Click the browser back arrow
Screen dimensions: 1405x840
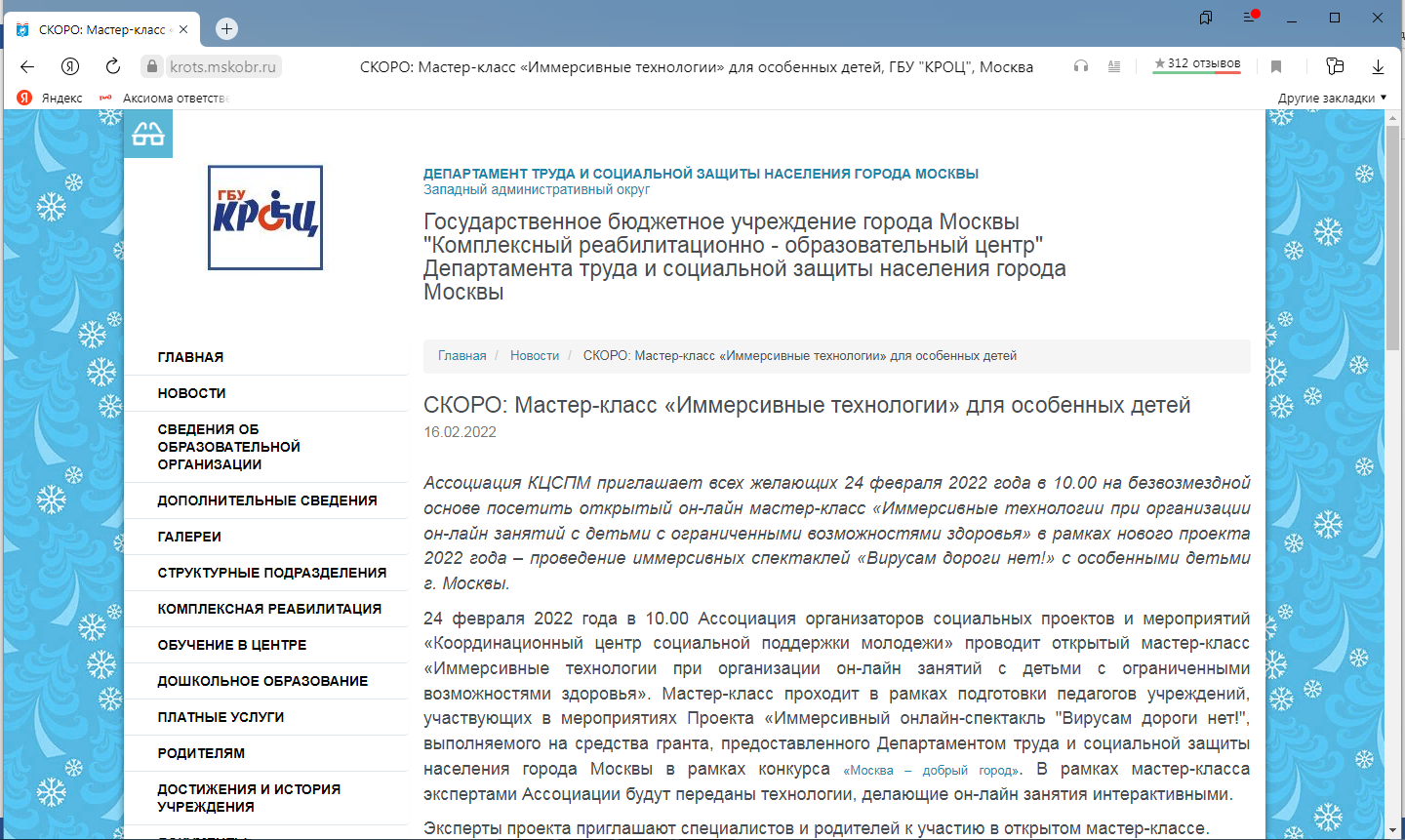pyautogui.click(x=27, y=66)
